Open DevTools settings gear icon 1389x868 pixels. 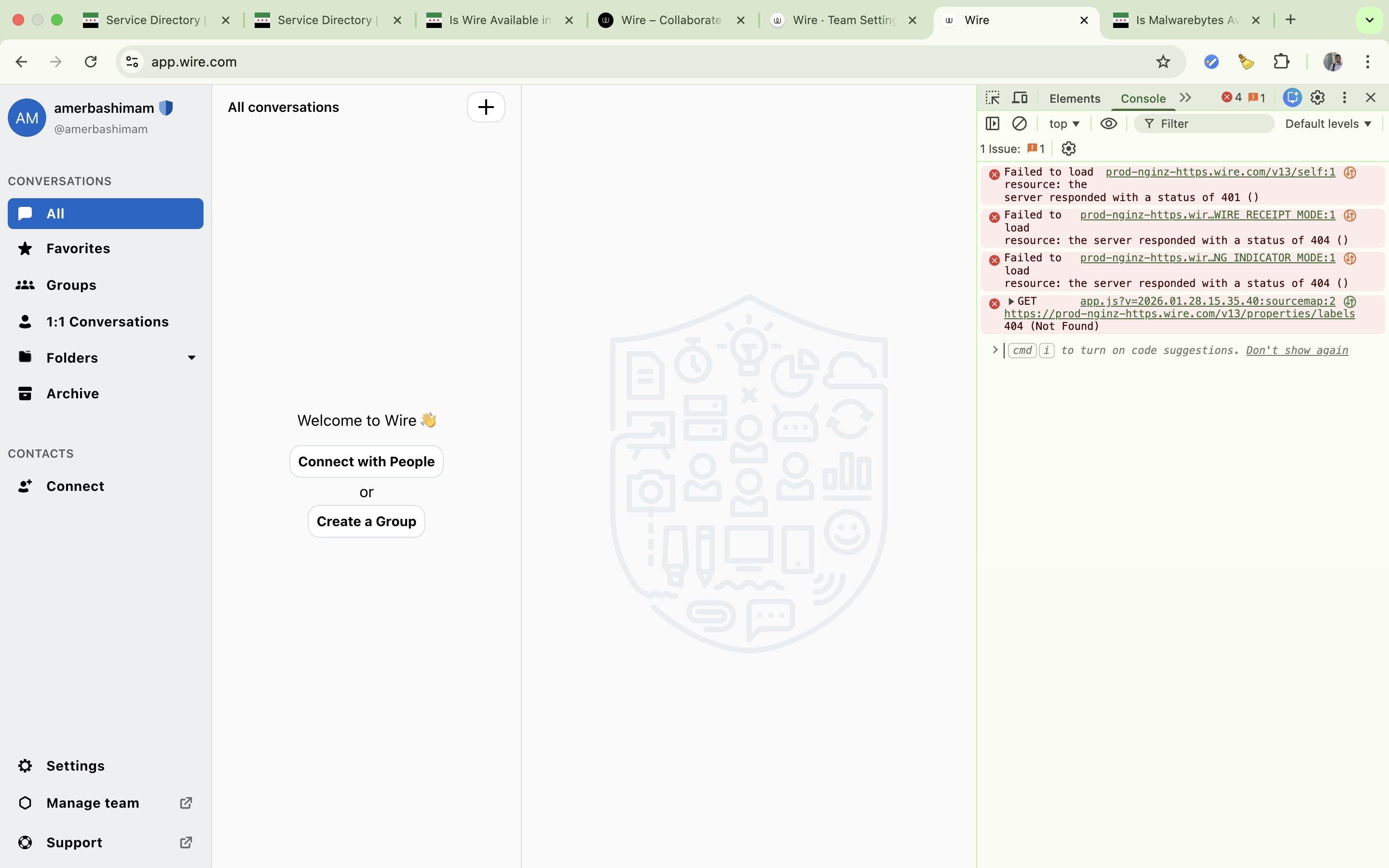point(1317,97)
